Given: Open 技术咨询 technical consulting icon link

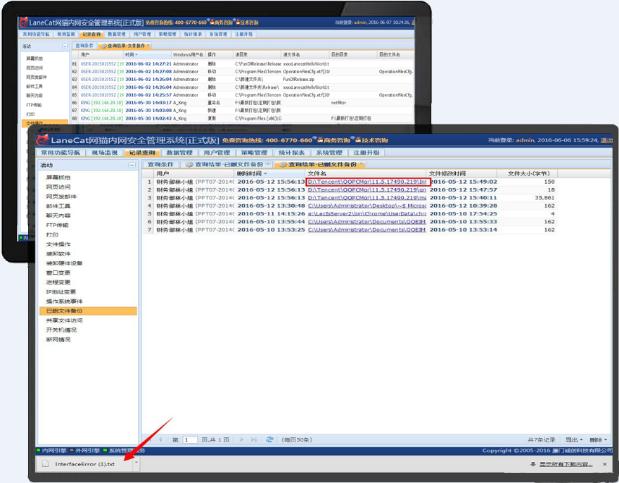Looking at the screenshot, I should click(372, 140).
